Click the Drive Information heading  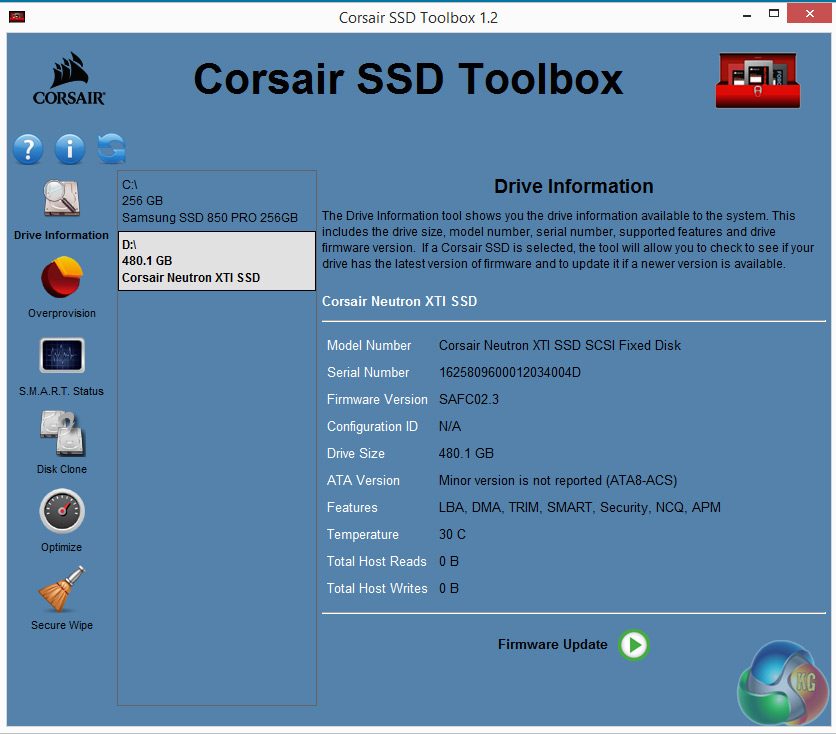pos(574,187)
